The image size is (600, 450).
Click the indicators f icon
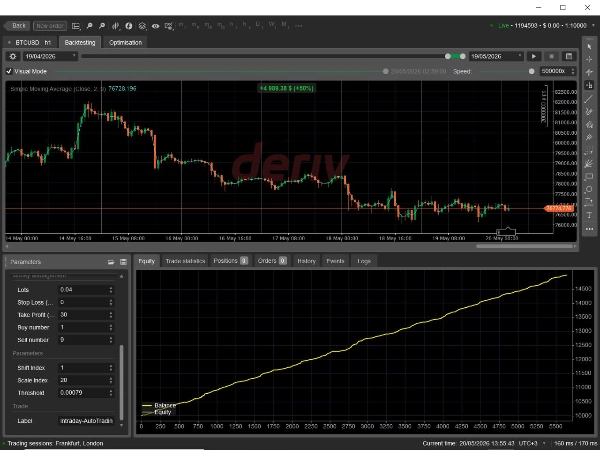(129, 26)
